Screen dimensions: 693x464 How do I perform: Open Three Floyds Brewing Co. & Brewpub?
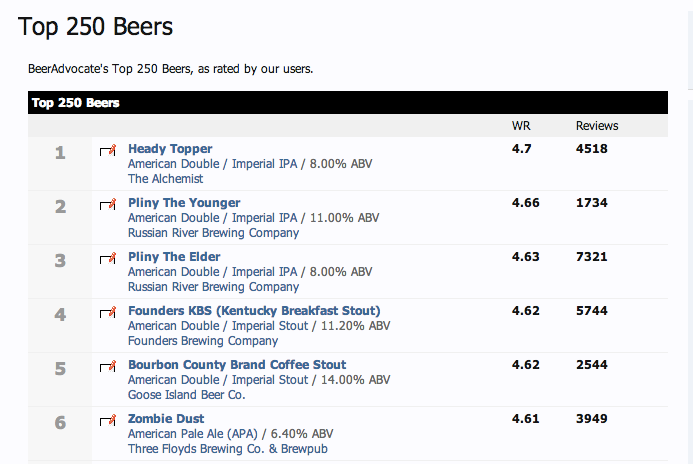(x=228, y=449)
